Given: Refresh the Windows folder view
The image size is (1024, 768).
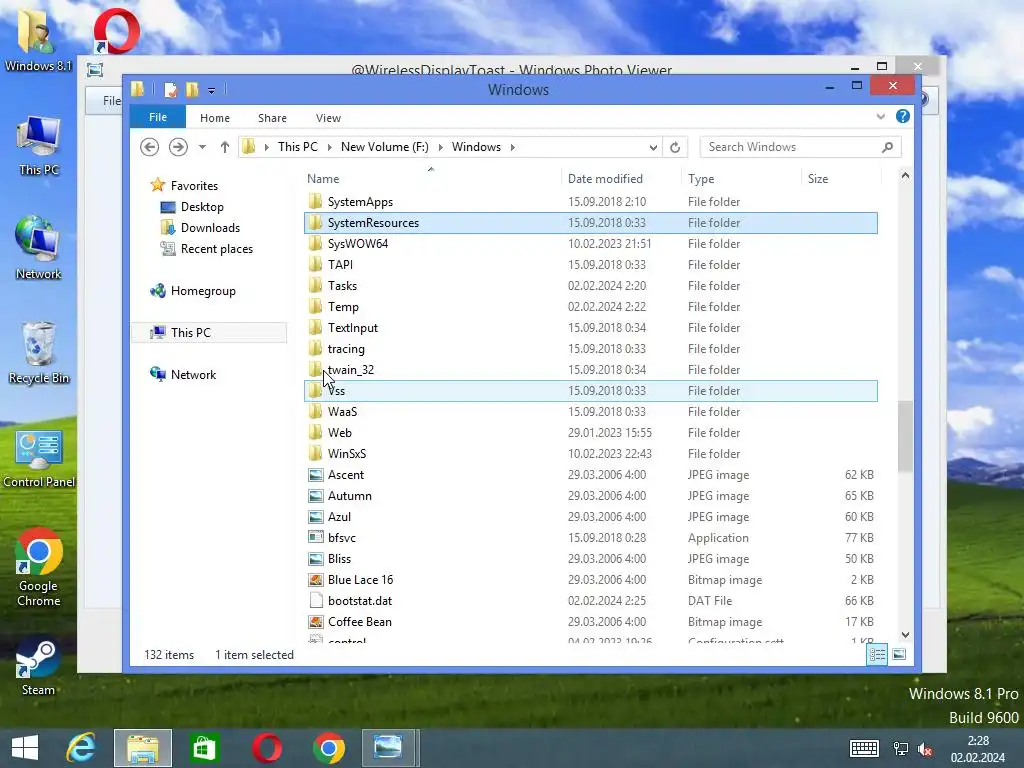Looking at the screenshot, I should [x=675, y=147].
